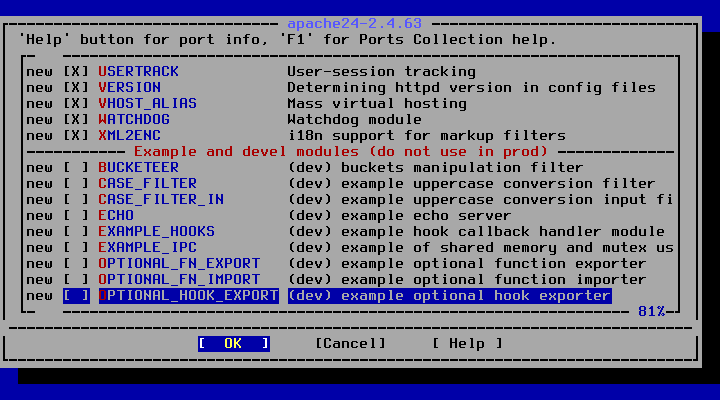This screenshot has width=720, height=400.
Task: Select the BUCKETEER option name
Action: (139, 168)
